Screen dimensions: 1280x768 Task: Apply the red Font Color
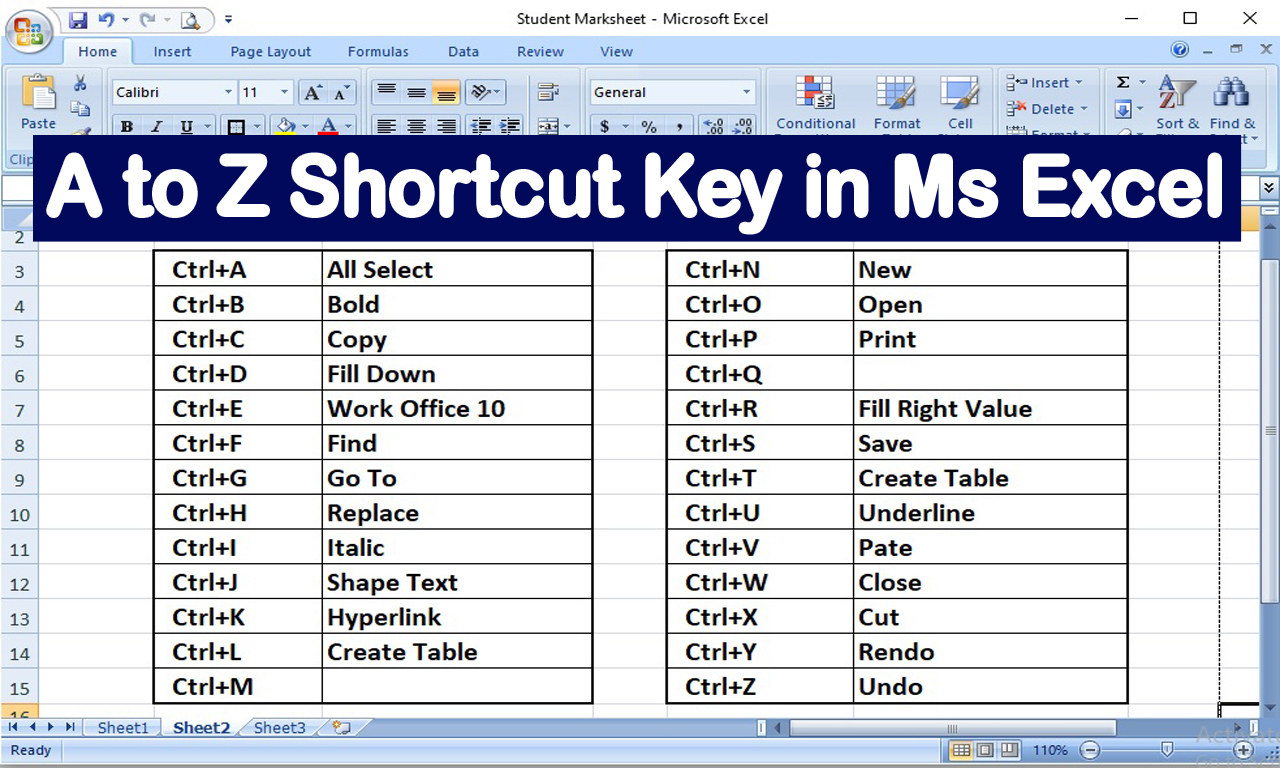[328, 126]
